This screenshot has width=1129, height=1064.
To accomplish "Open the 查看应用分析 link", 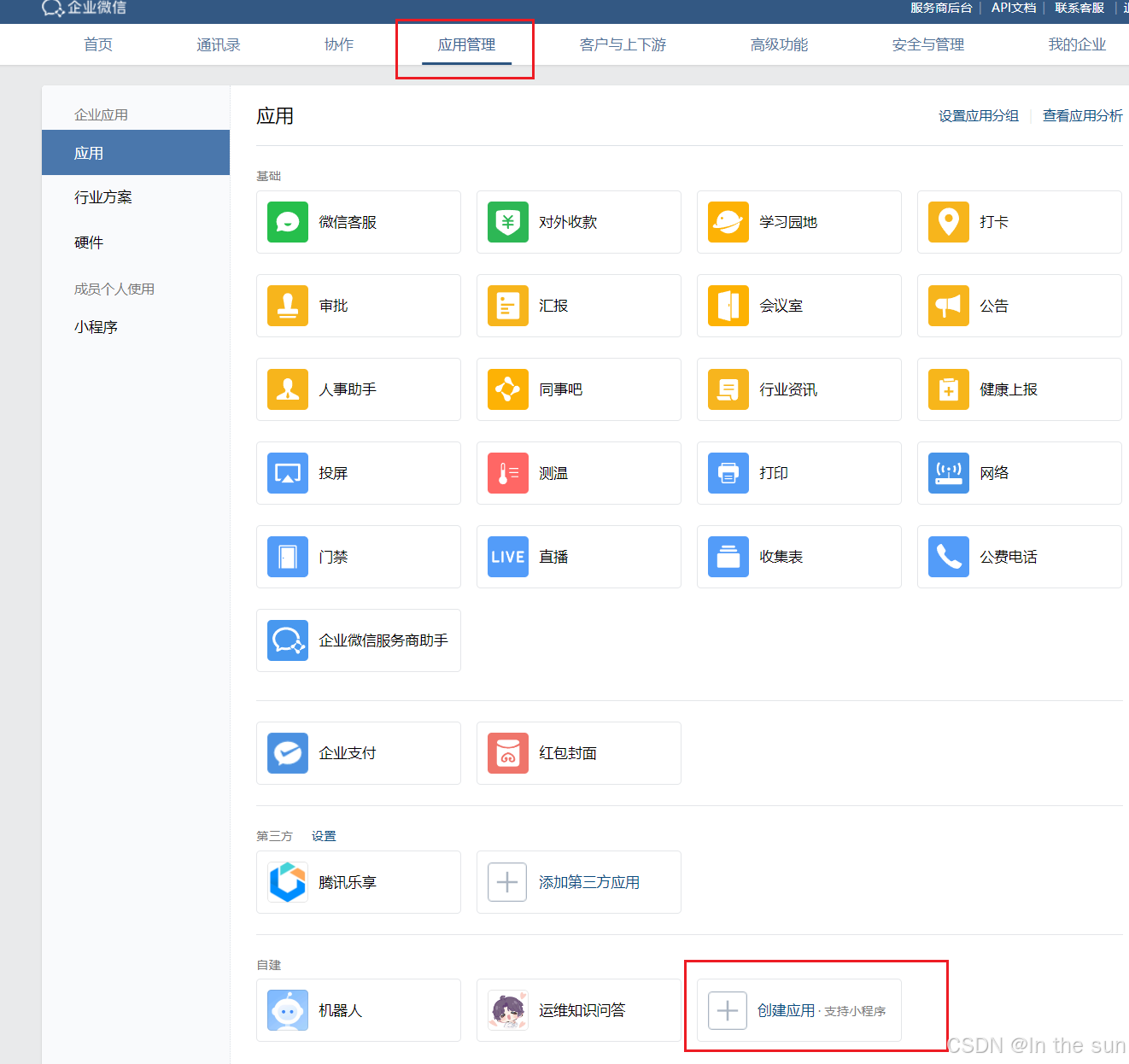I will coord(1083,116).
